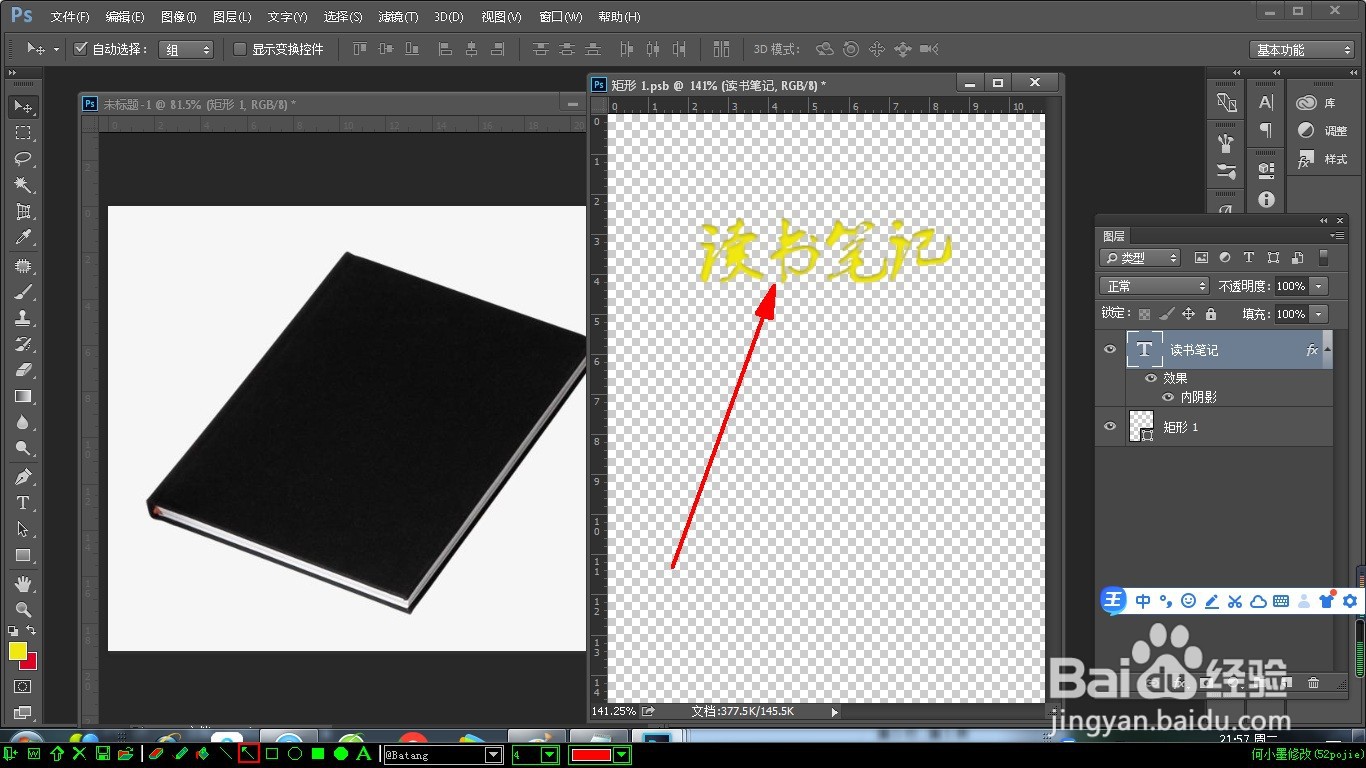Screen dimensions: 1366x768
Task: Hide the 读书笔记 text layer
Action: click(1109, 350)
